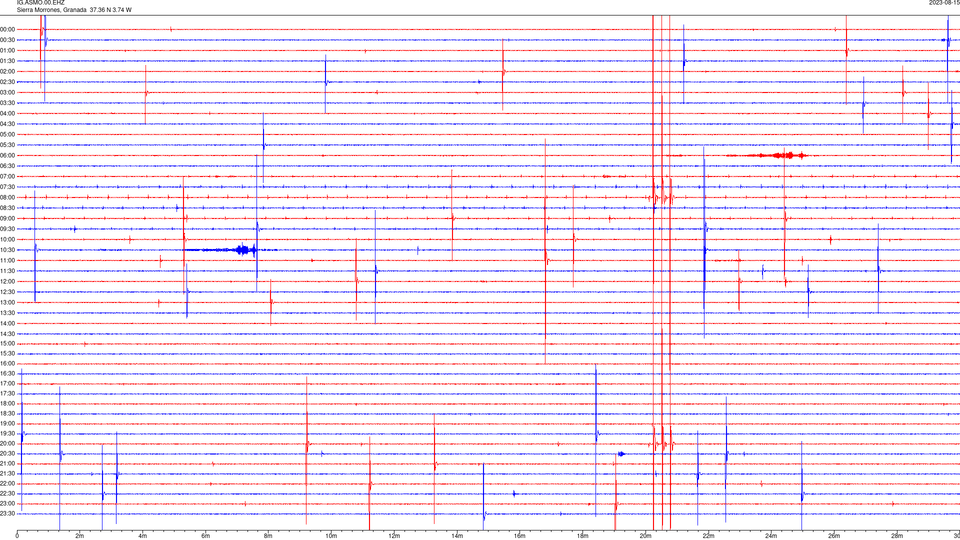This screenshot has width=960, height=540.
Task: Select the 00:00 time row label
Action: 7,29
